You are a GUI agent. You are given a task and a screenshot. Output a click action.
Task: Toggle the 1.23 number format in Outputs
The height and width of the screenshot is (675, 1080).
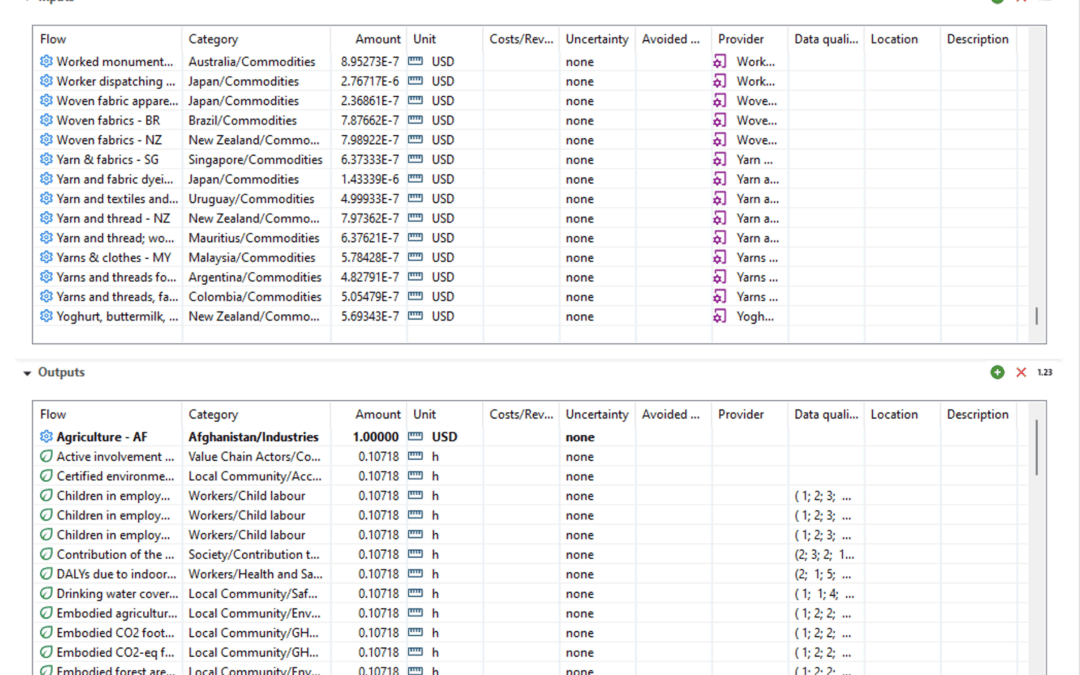pyautogui.click(x=1044, y=372)
